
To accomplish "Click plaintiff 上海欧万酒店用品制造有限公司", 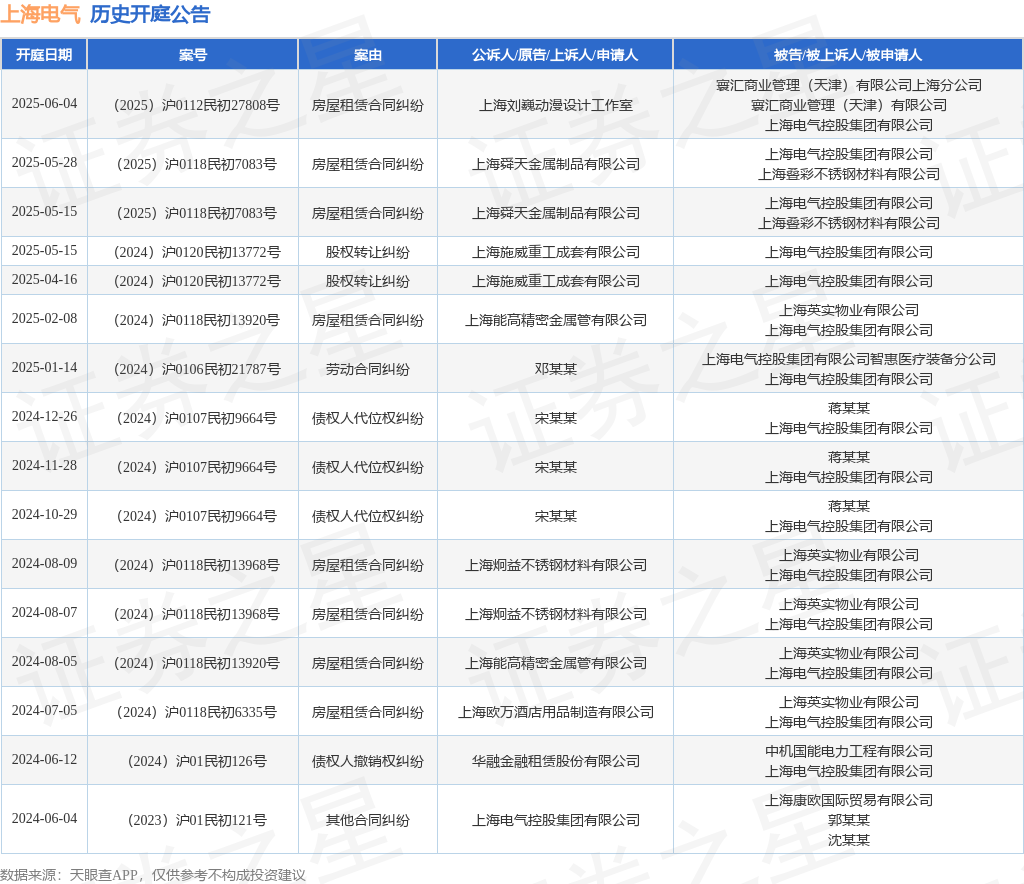I will coord(556,712).
